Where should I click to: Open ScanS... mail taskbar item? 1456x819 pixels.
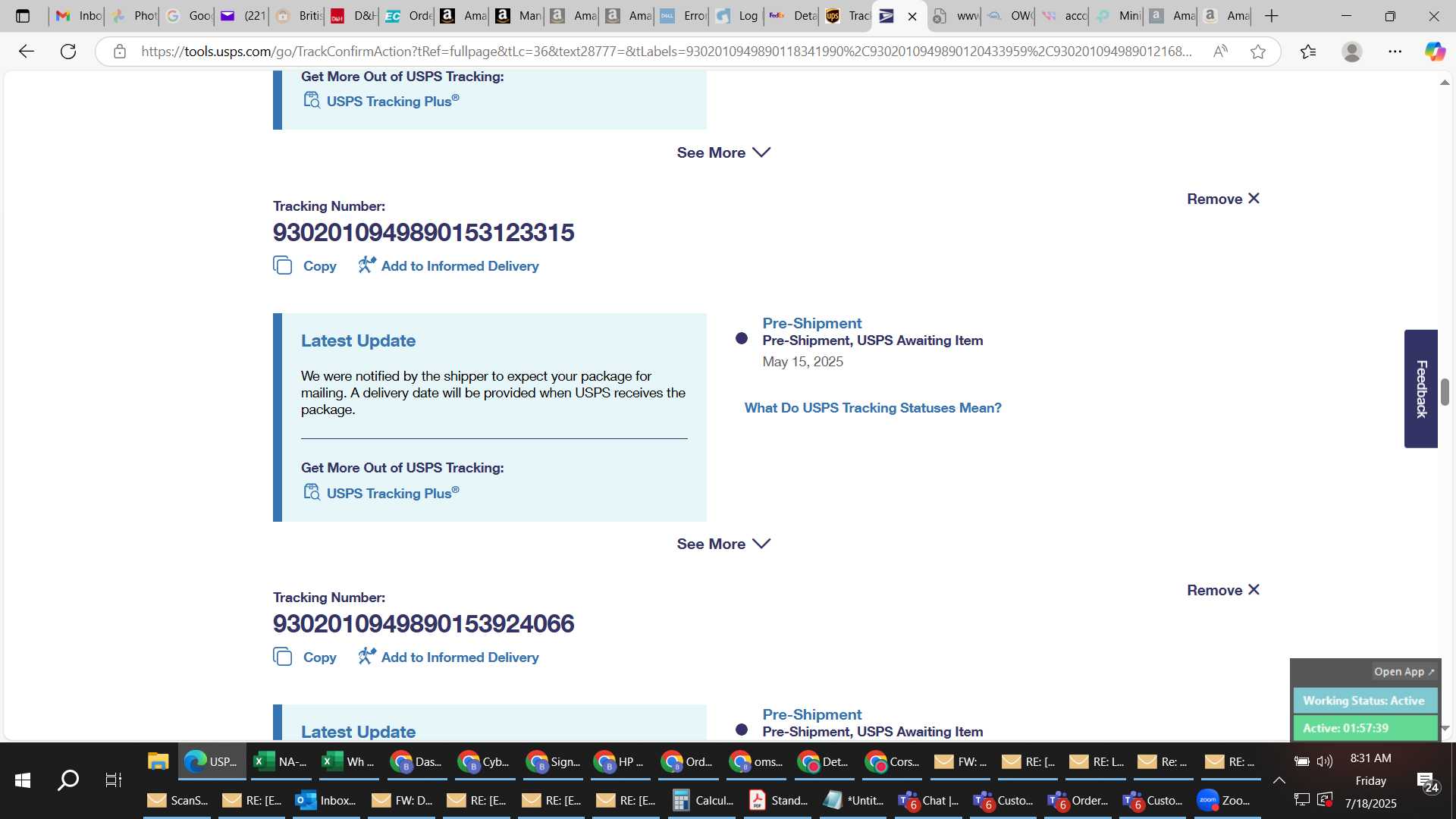pyautogui.click(x=178, y=800)
